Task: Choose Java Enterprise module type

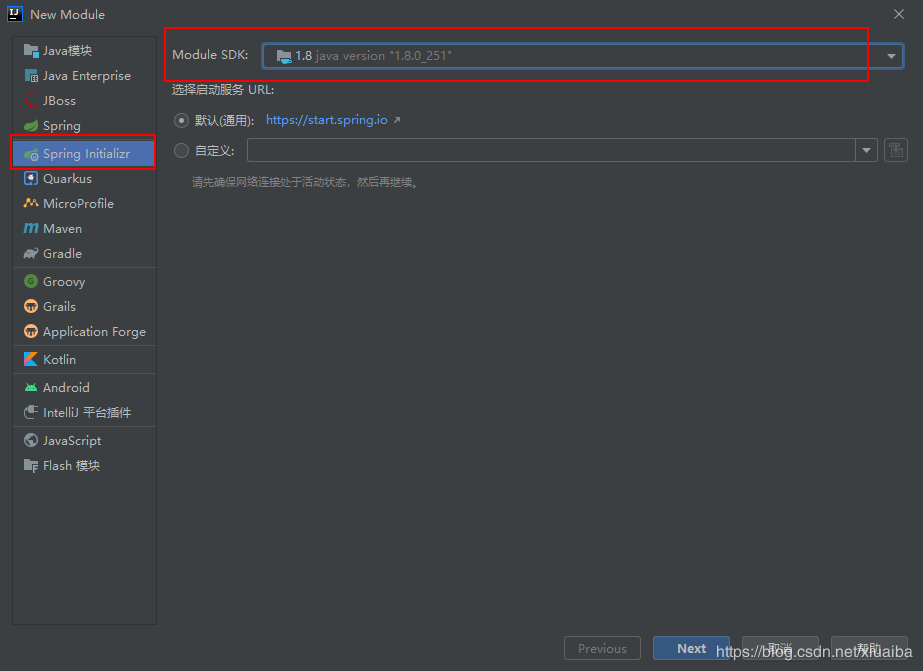Action: tap(84, 76)
